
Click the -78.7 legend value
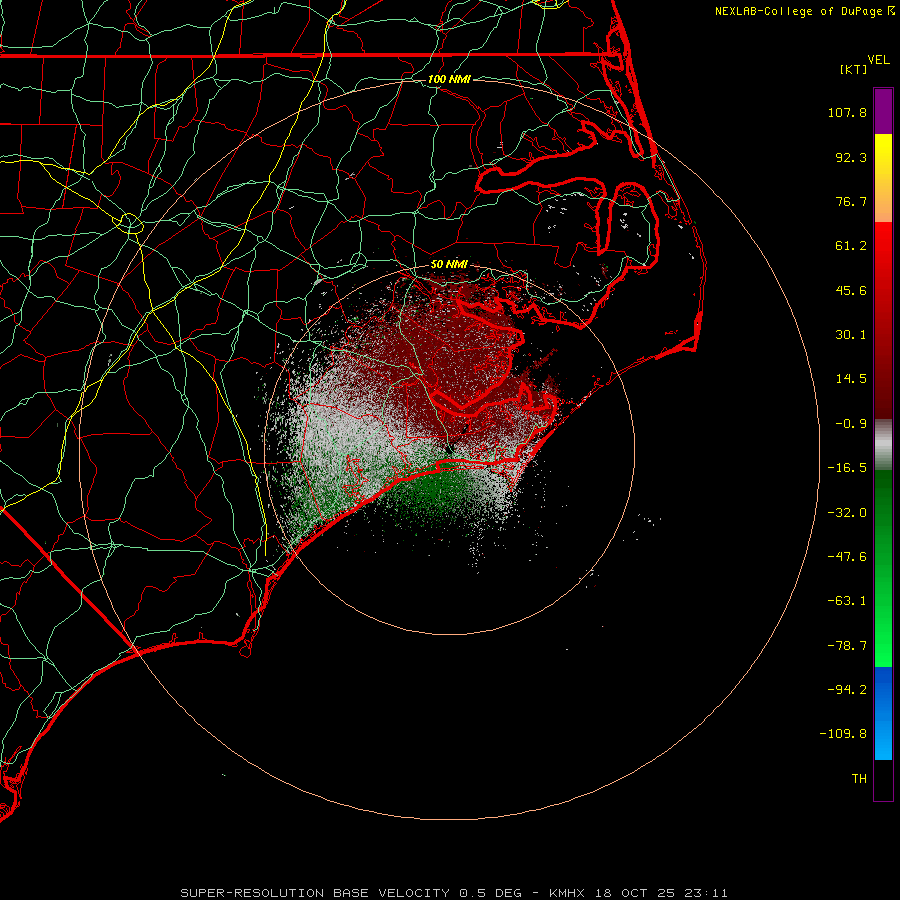coord(847,646)
